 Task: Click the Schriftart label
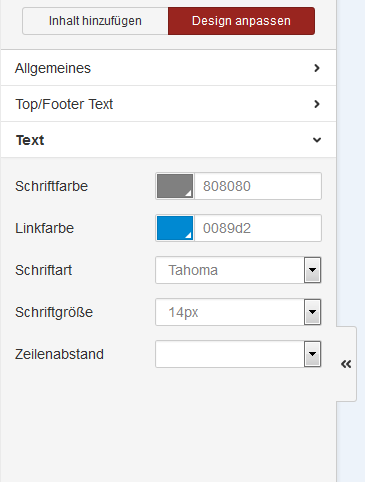coord(43,270)
